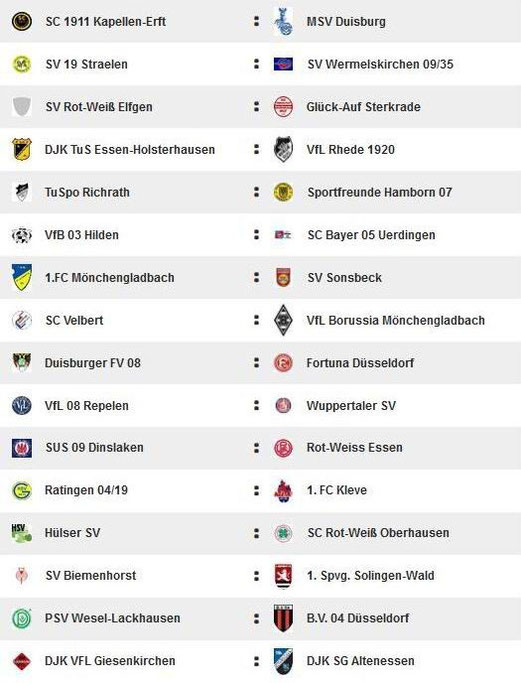Click the SC 1911 Kapellen-Erft logo
521x683 pixels.
tap(22, 21)
